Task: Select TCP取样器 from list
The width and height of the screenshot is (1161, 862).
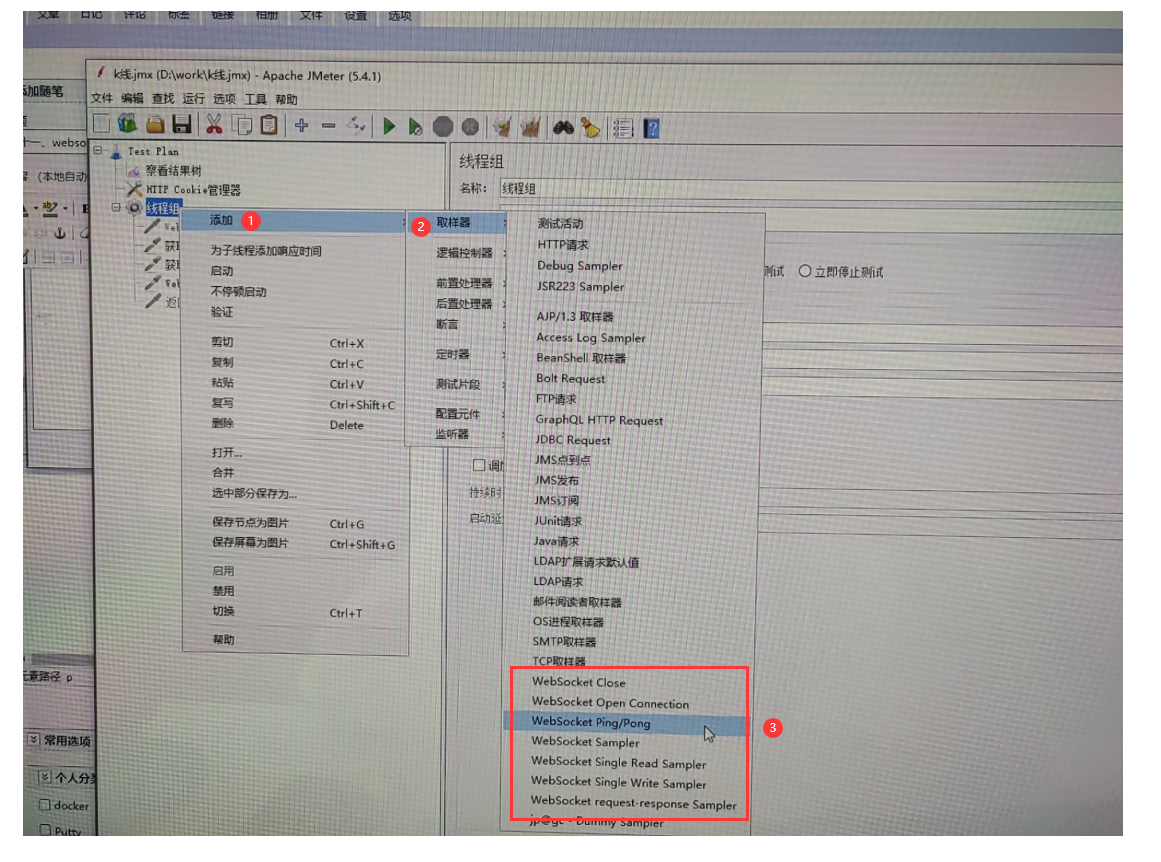Action: 559,661
